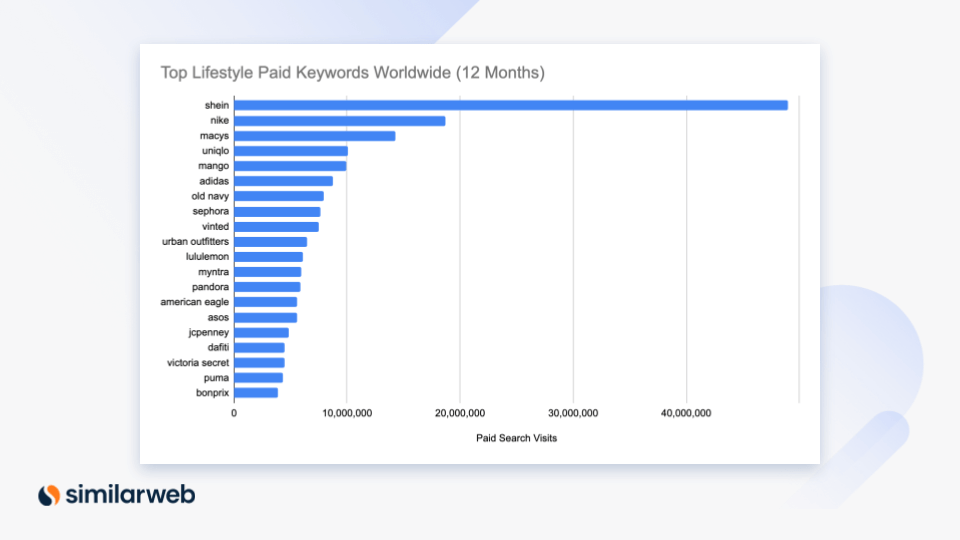Select the sephora bar
Image resolution: width=960 pixels, height=540 pixels.
(277, 211)
